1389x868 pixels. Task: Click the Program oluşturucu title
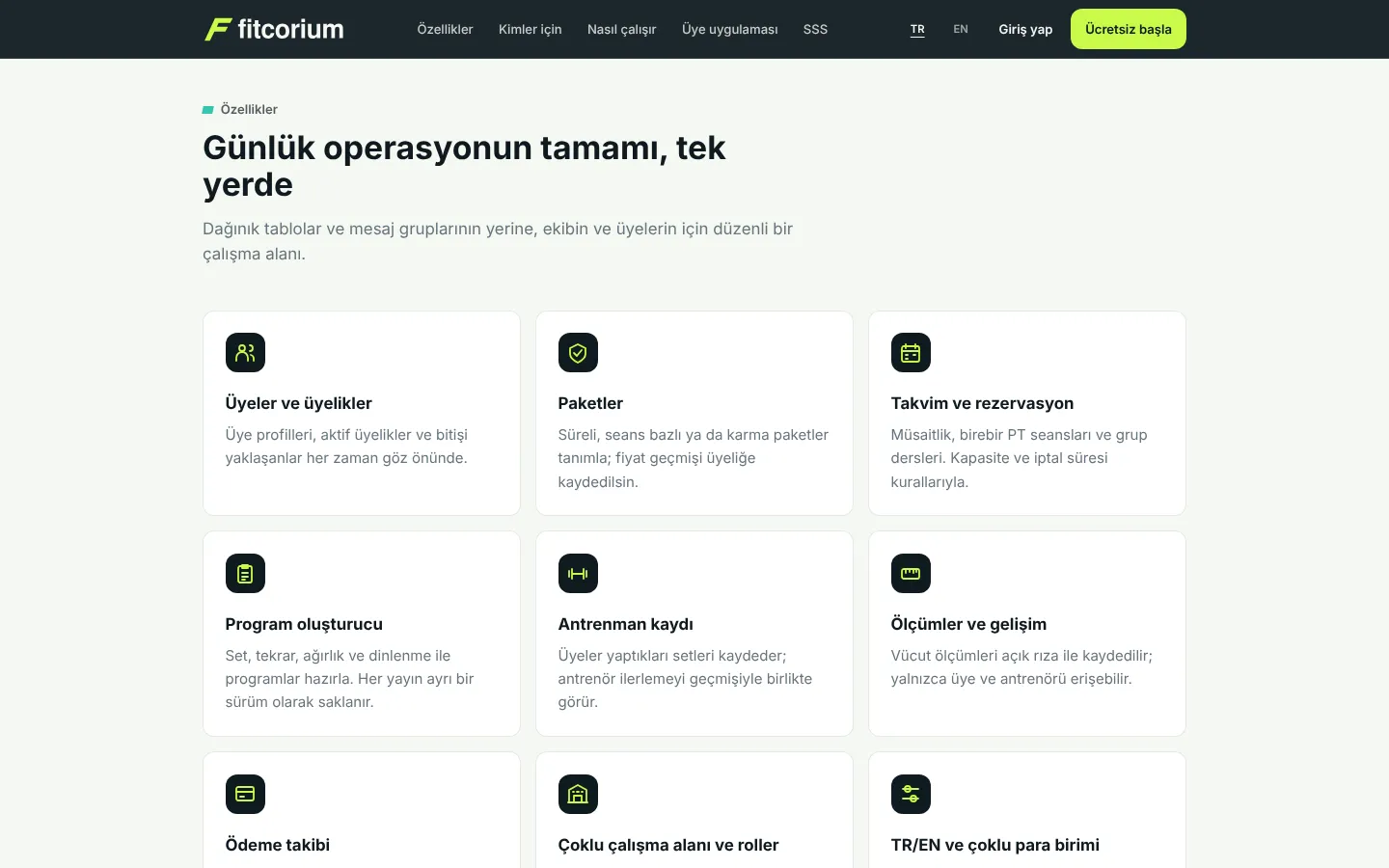coord(304,624)
